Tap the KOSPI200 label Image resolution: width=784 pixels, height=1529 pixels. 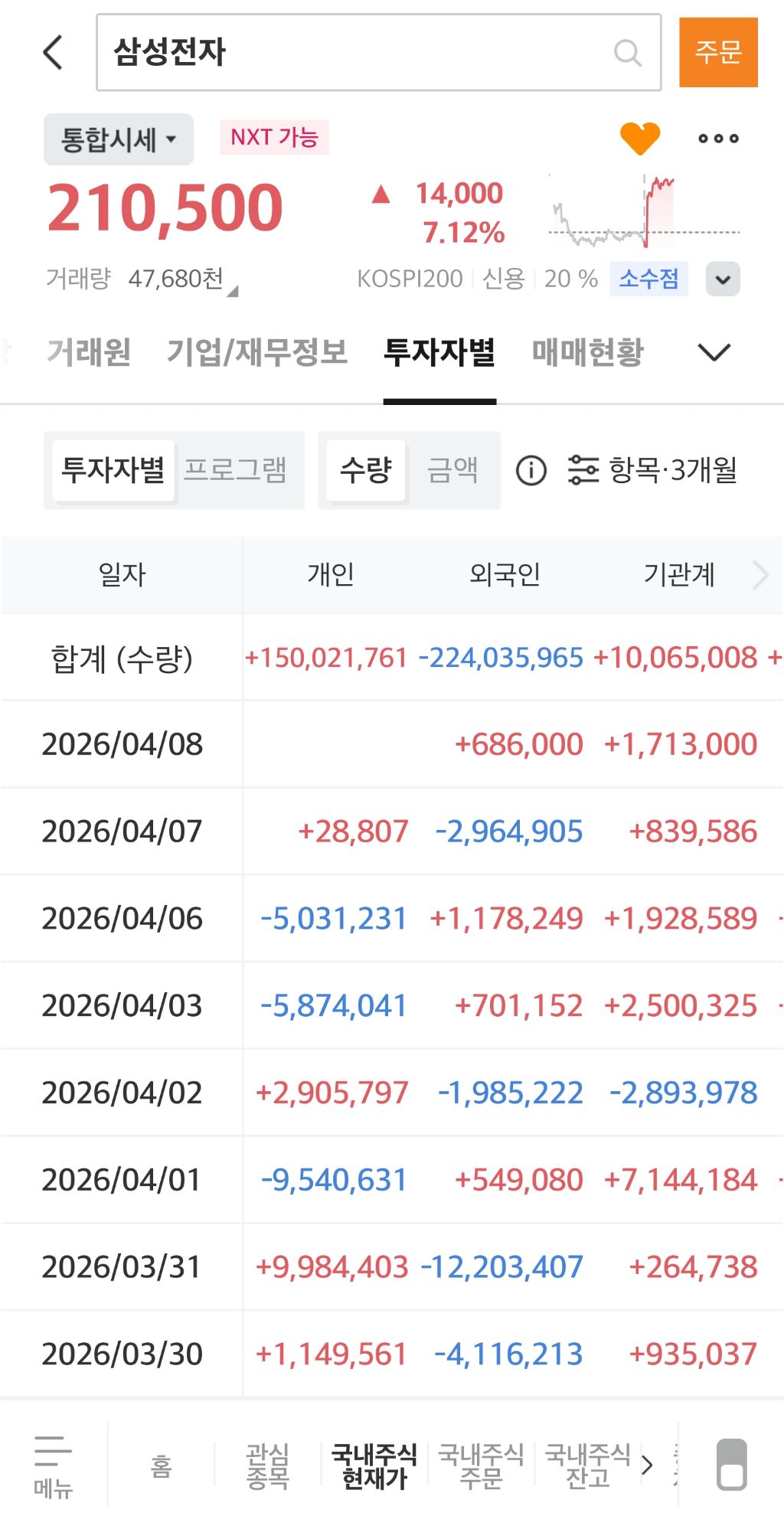tap(410, 279)
